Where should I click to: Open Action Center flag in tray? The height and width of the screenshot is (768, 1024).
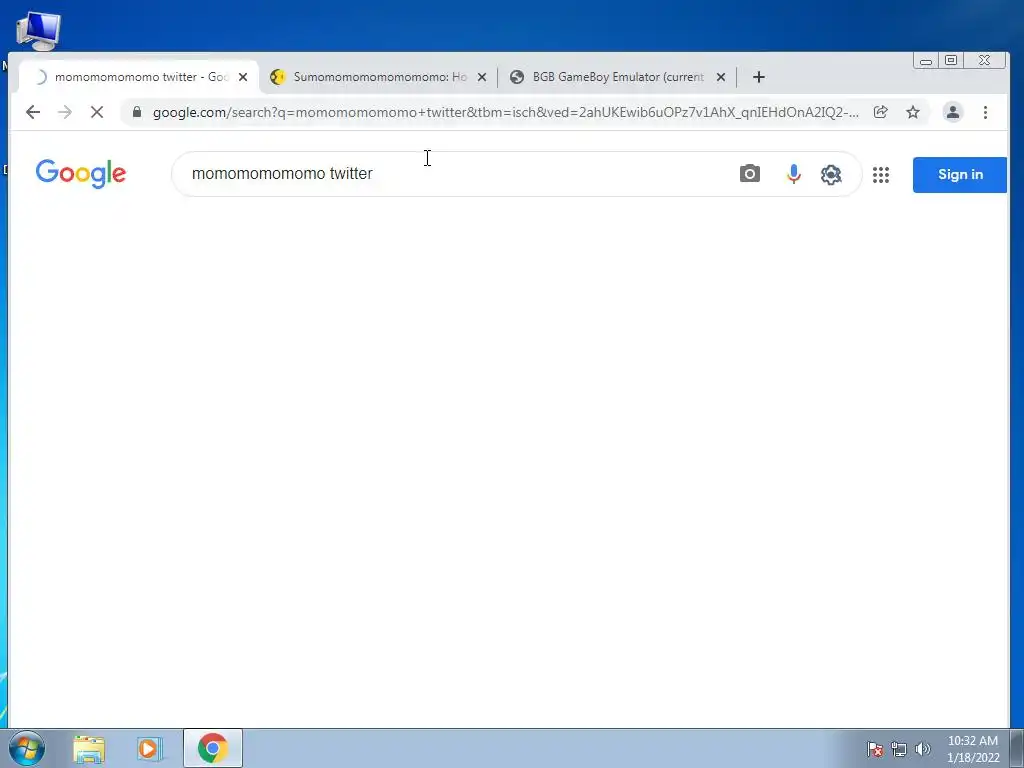[x=874, y=749]
